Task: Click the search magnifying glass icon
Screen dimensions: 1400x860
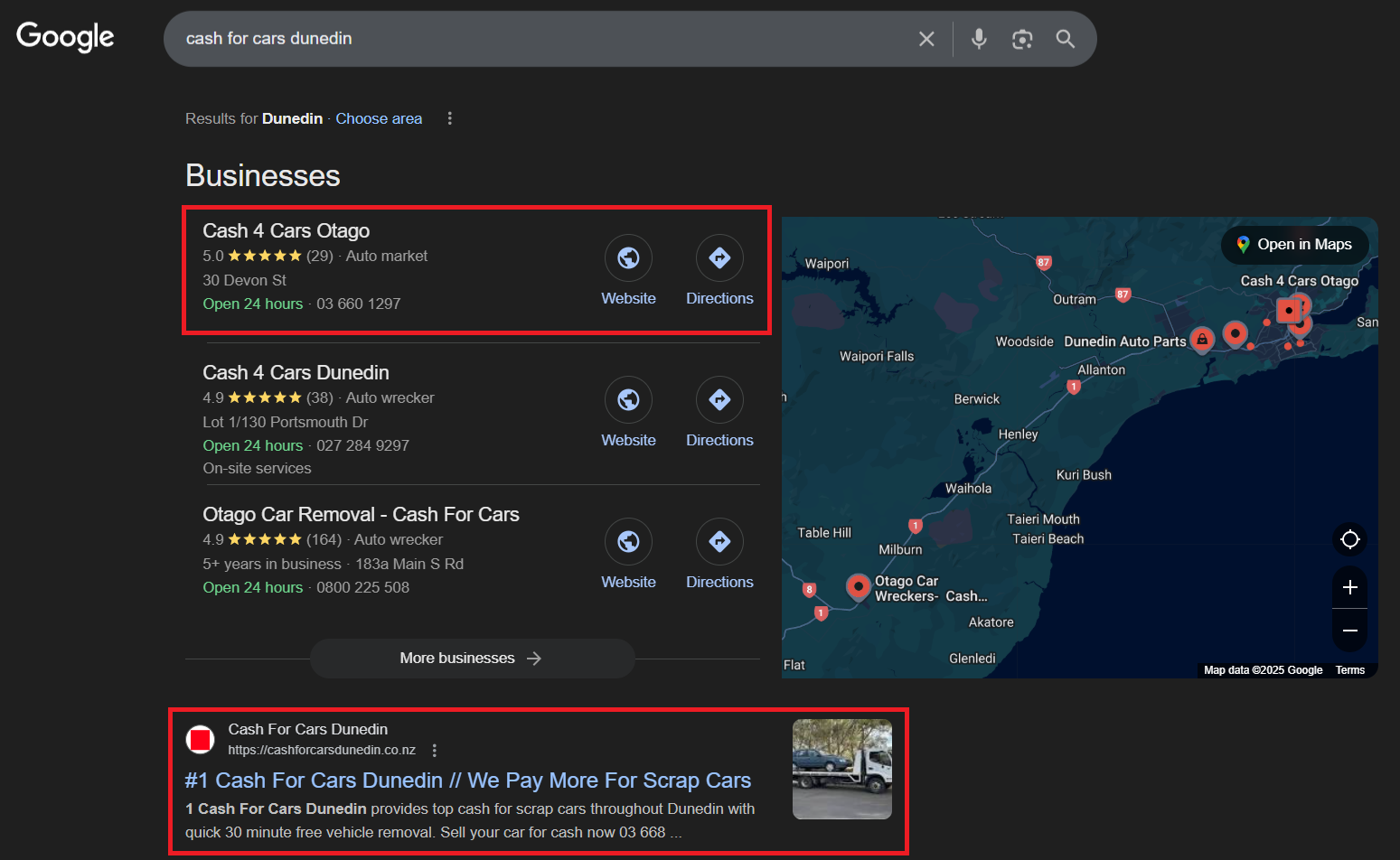Action: tap(1065, 38)
